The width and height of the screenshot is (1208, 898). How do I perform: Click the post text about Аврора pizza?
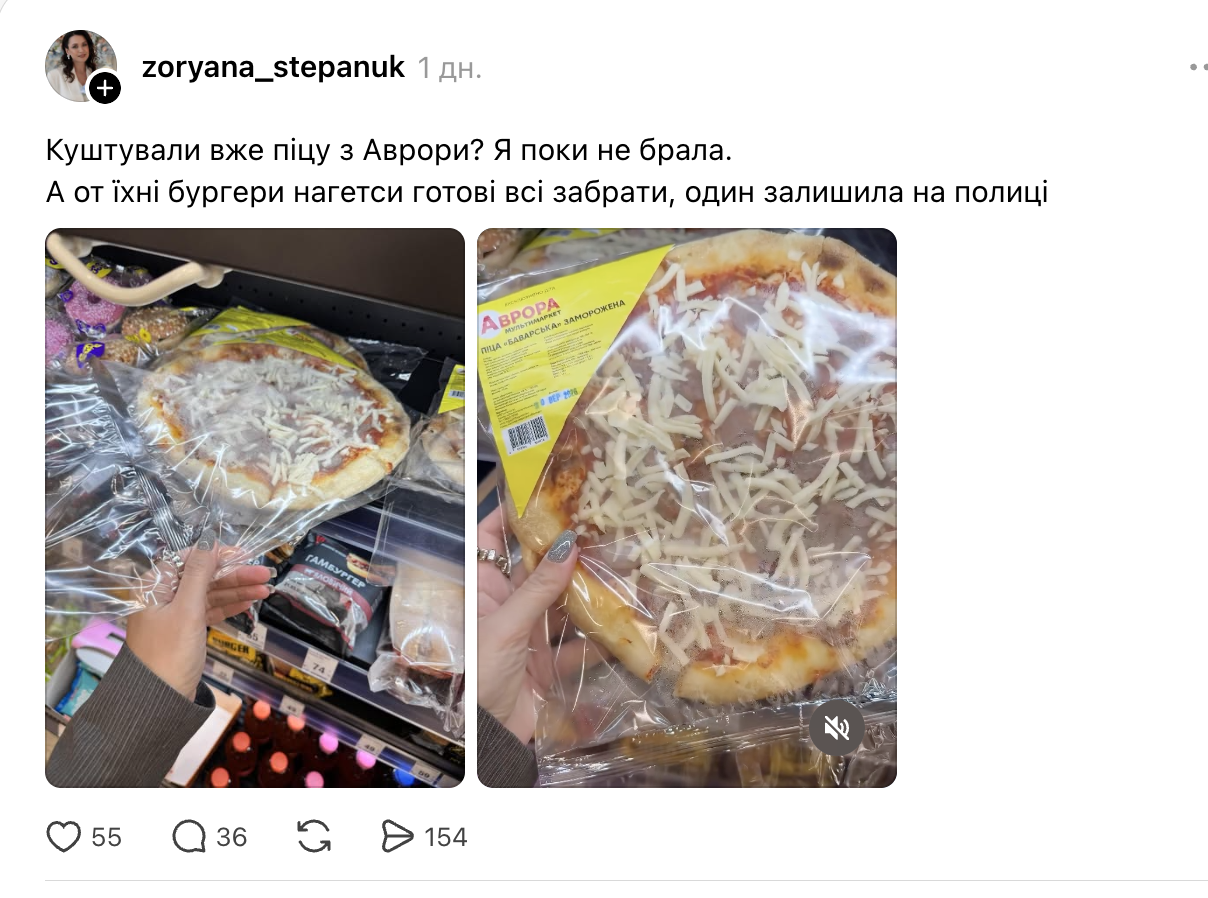pos(390,152)
